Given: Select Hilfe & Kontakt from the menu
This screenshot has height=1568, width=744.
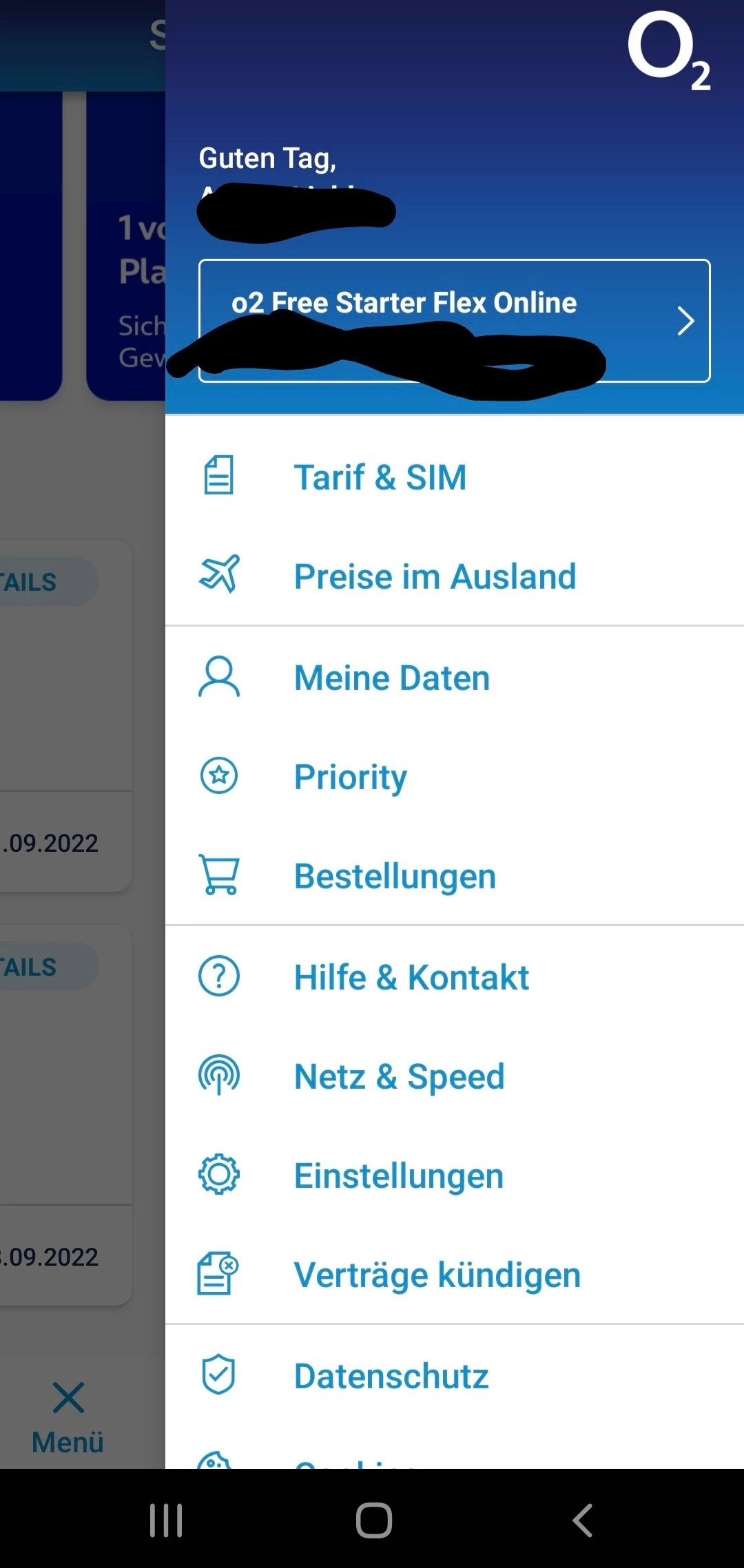Looking at the screenshot, I should tap(411, 978).
